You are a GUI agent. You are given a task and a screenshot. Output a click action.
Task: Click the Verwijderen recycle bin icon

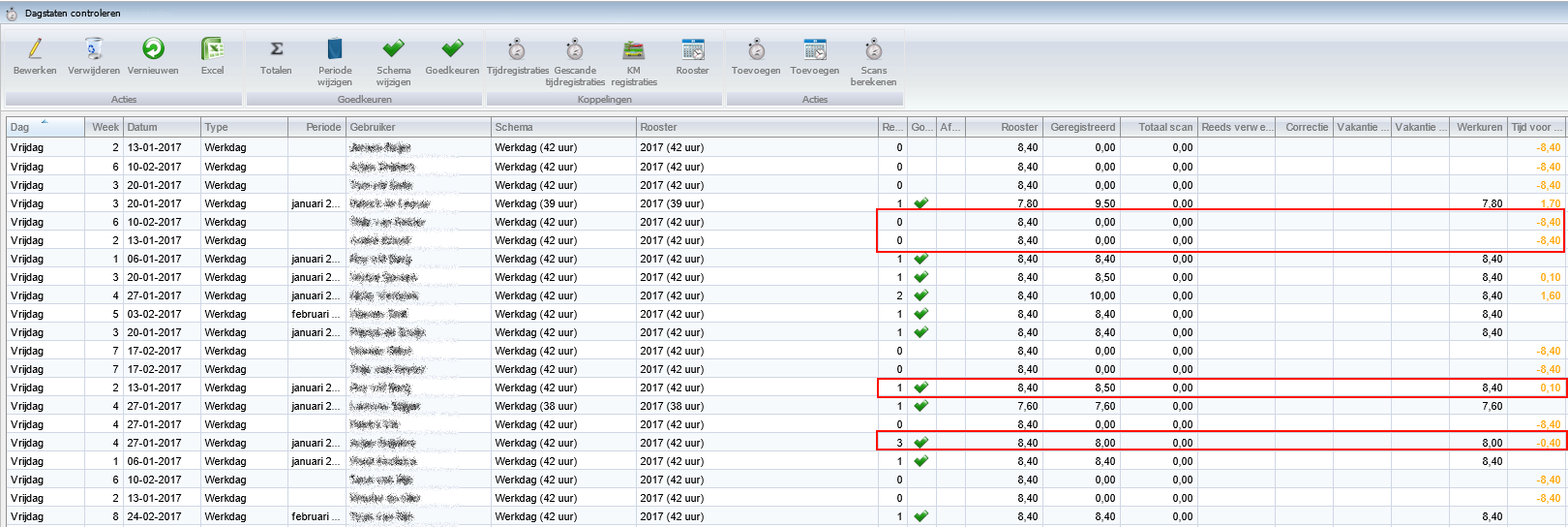94,49
